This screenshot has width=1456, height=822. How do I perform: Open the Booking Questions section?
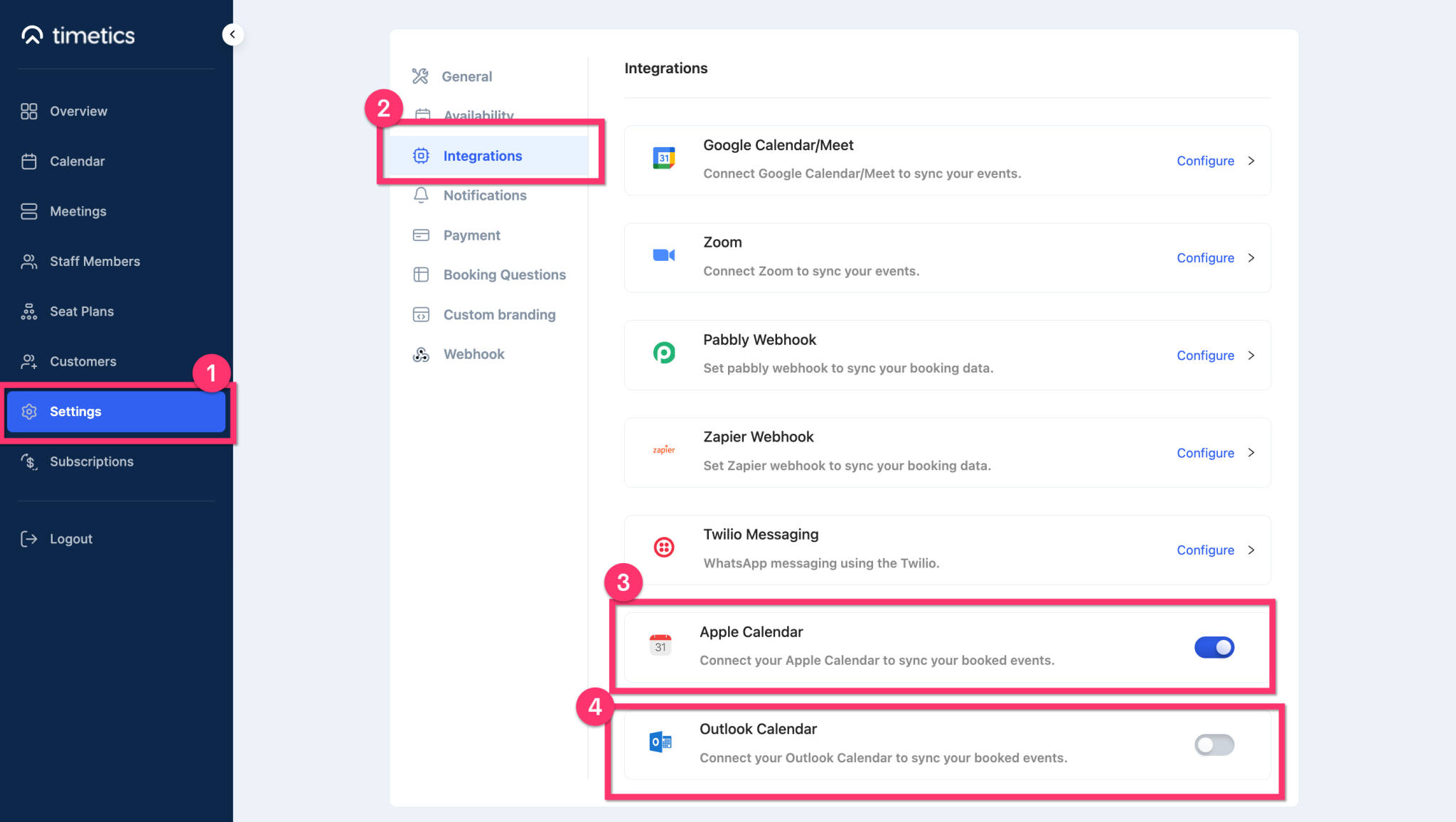pos(505,274)
